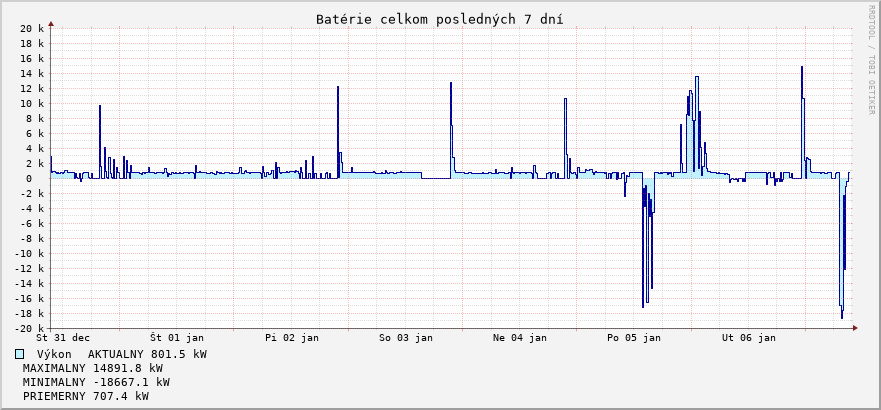This screenshot has height=410, width=881.
Task: Click the RRDTOOL / TOBI OETIKER watermark
Action: point(871,60)
